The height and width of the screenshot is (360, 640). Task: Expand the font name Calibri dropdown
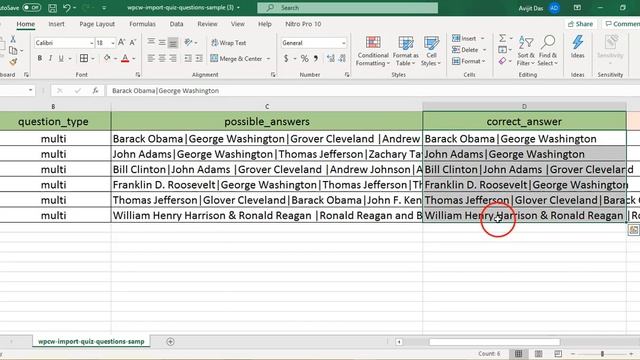pos(91,43)
